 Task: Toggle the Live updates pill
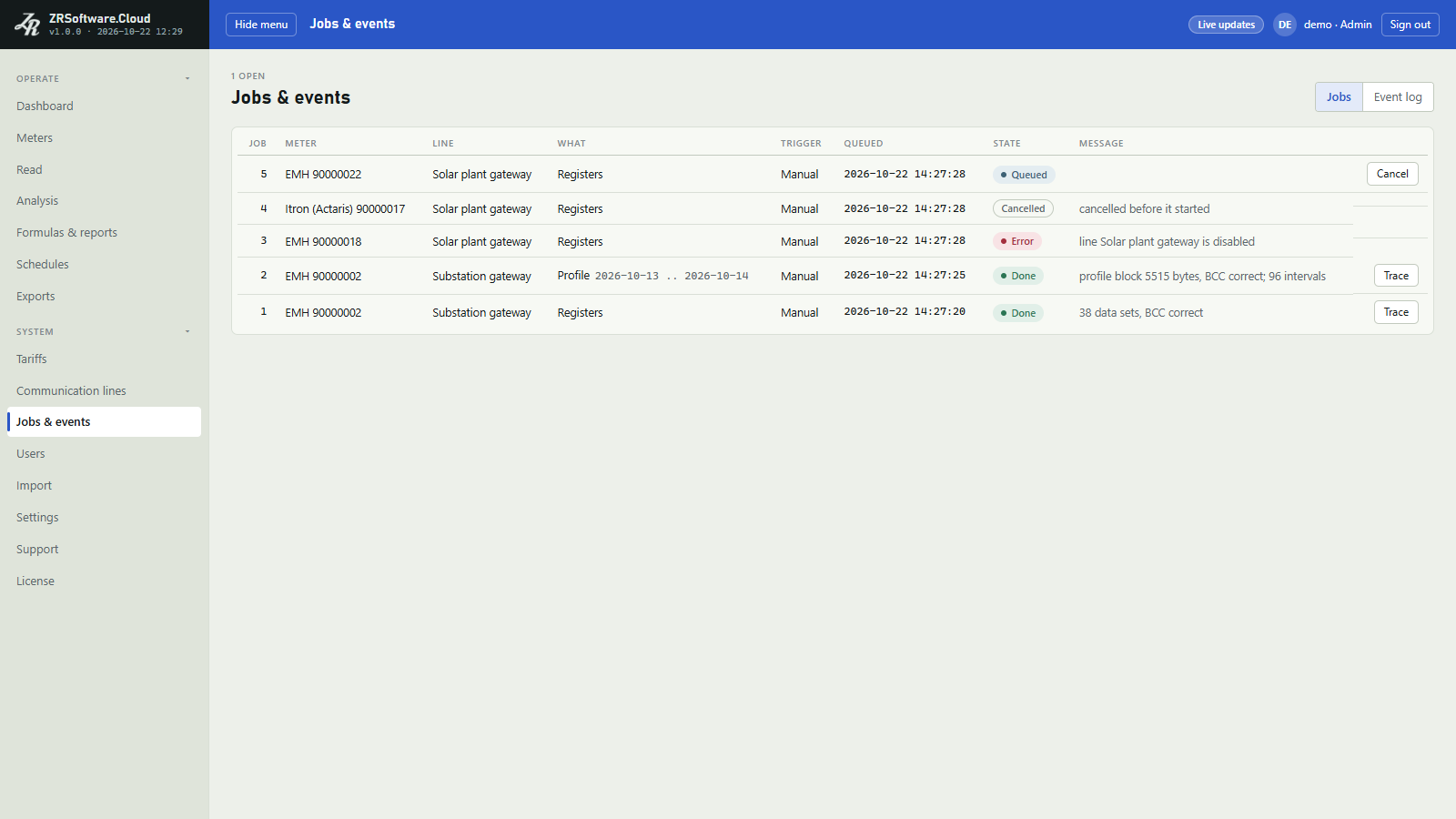click(1226, 25)
